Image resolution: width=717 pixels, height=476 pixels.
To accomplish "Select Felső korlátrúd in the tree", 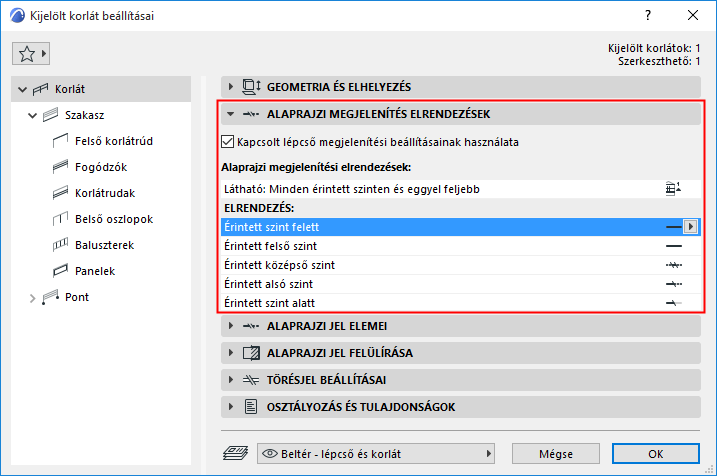I will click(114, 141).
